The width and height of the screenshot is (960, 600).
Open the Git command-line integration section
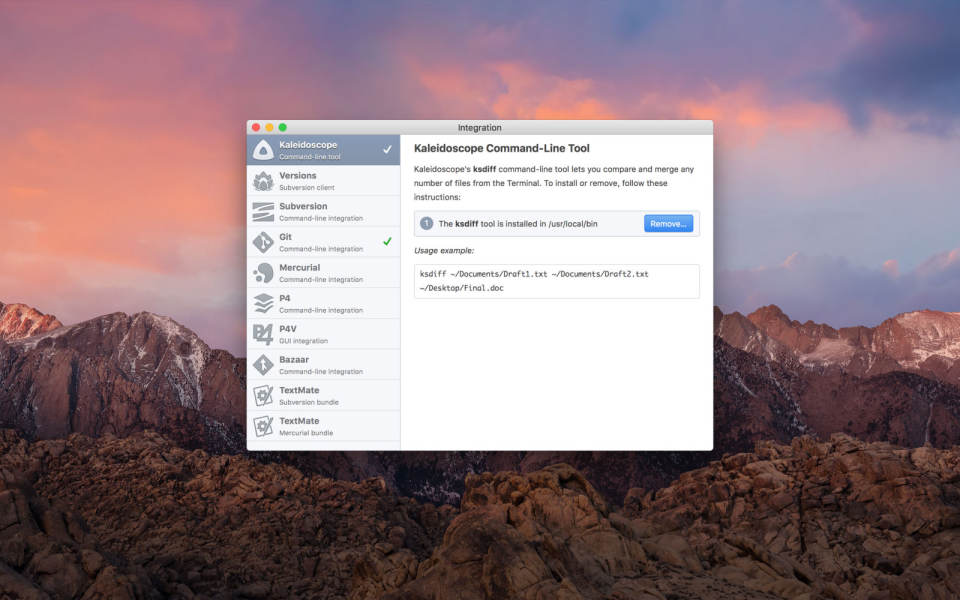pyautogui.click(x=323, y=242)
